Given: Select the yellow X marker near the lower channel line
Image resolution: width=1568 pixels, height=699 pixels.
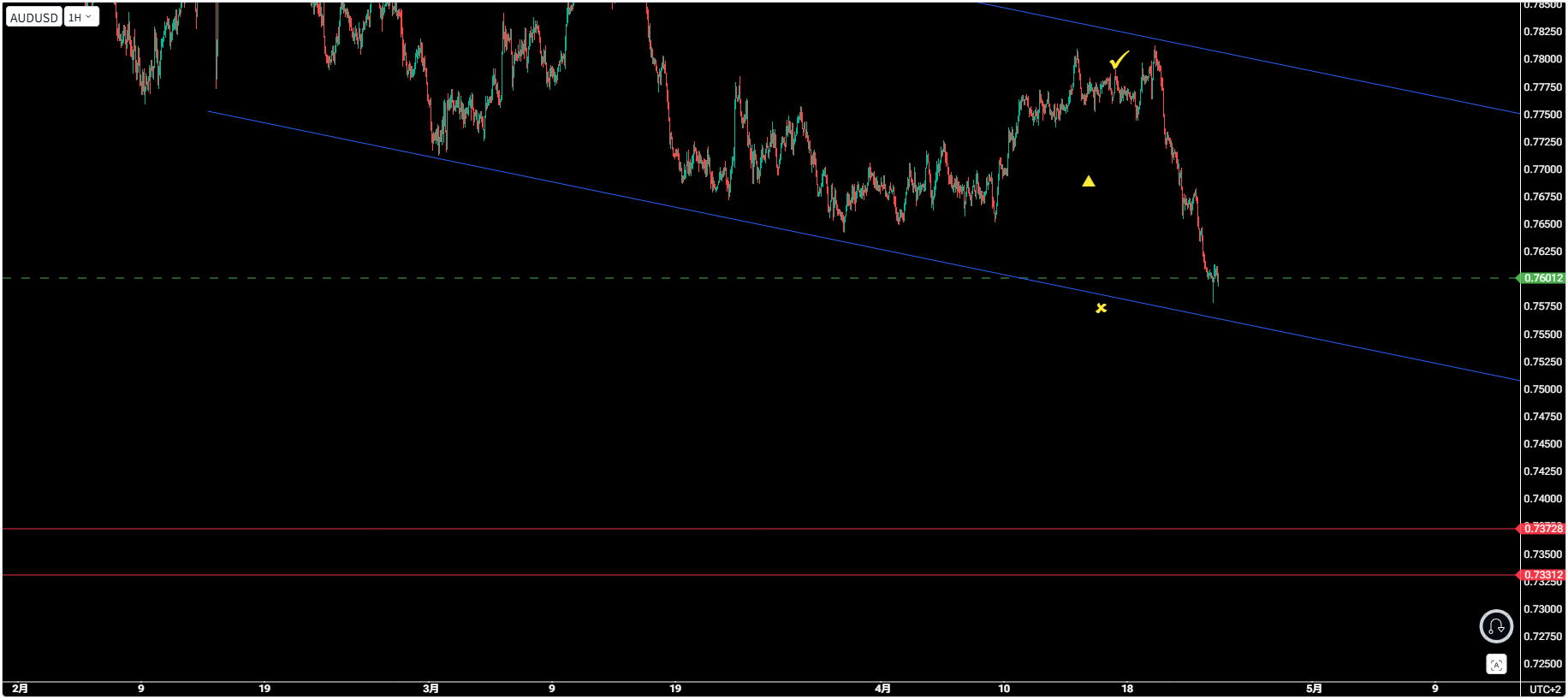Looking at the screenshot, I should (x=1101, y=308).
